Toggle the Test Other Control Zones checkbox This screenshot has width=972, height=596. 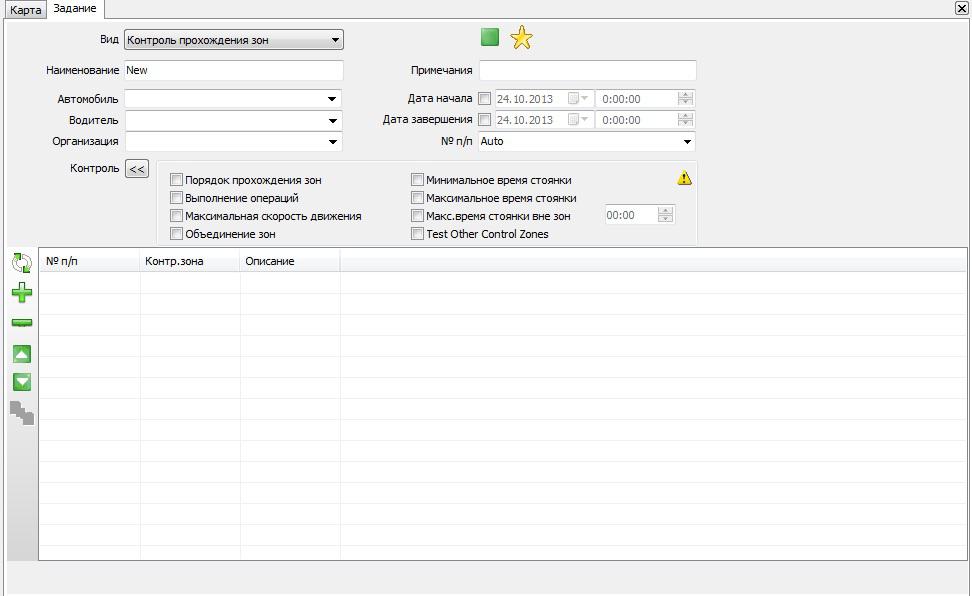(x=418, y=234)
